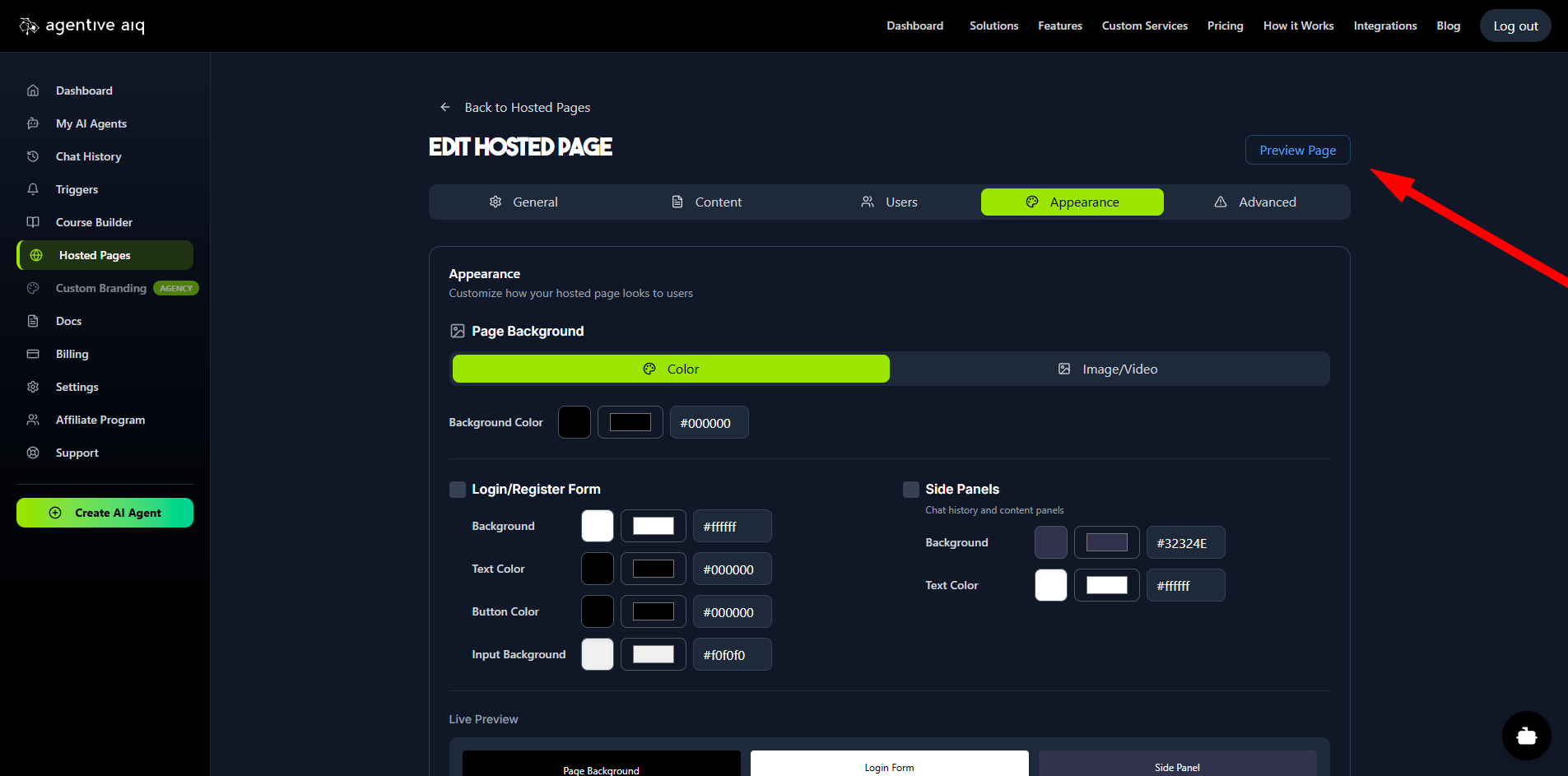Click the back arrow to Hosted Pages
This screenshot has height=776, width=1568.
pos(445,107)
